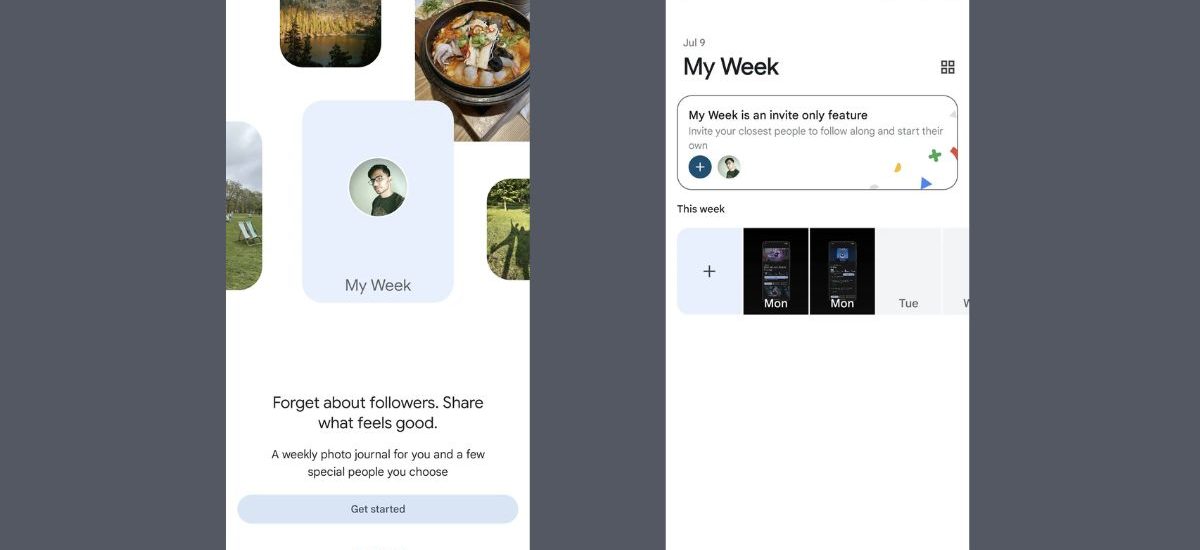Image resolution: width=1200 pixels, height=550 pixels.
Task: Select the partially visible Wed tile
Action: tap(956, 271)
